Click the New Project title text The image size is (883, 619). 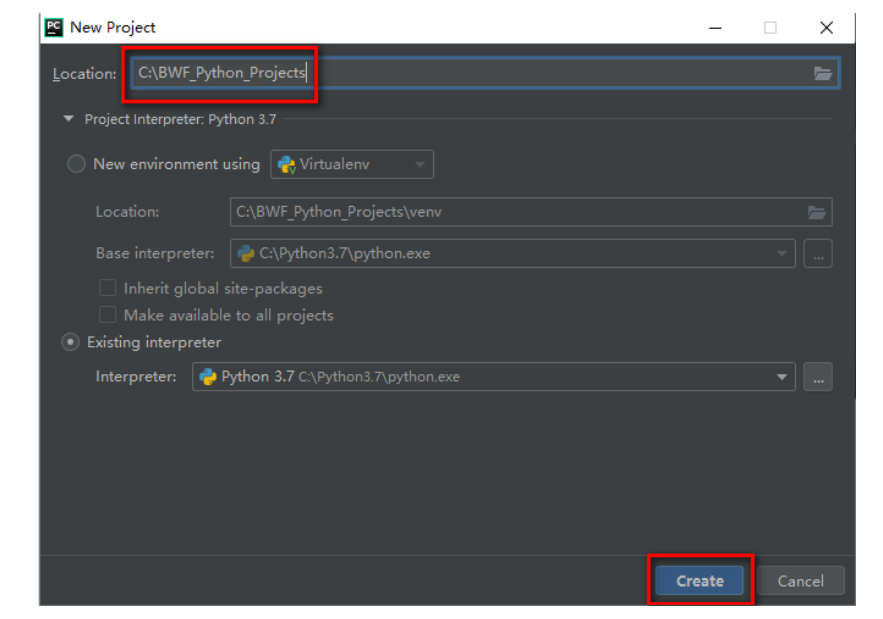[113, 28]
